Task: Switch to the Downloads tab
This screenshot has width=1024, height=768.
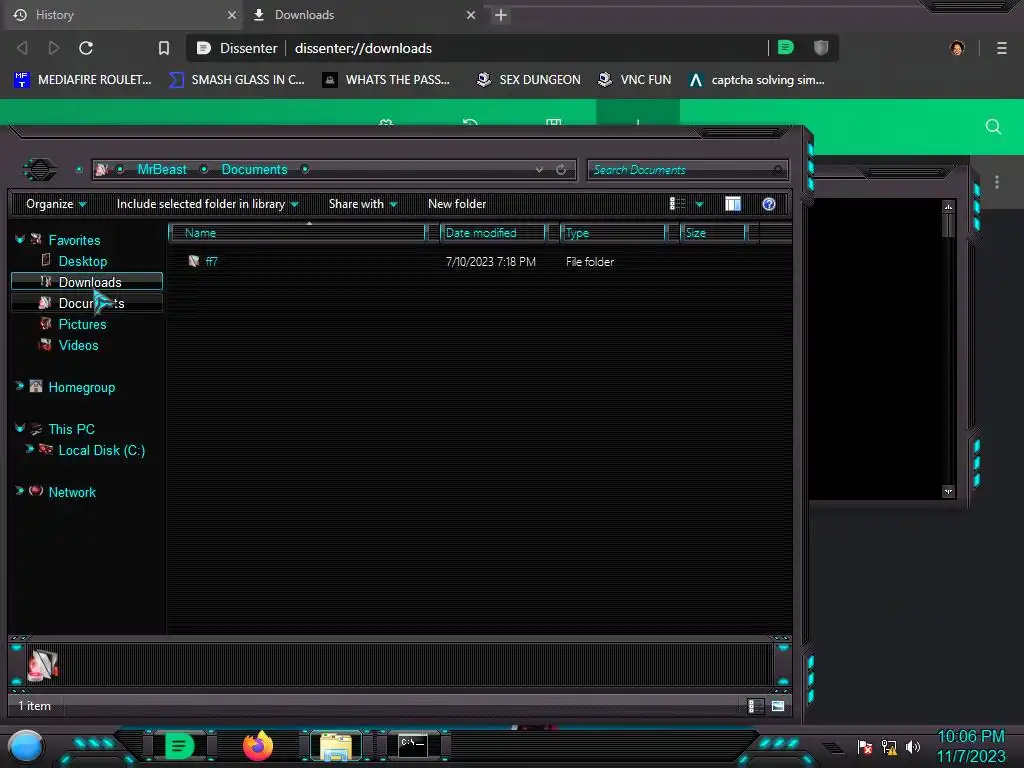Action: click(x=363, y=15)
